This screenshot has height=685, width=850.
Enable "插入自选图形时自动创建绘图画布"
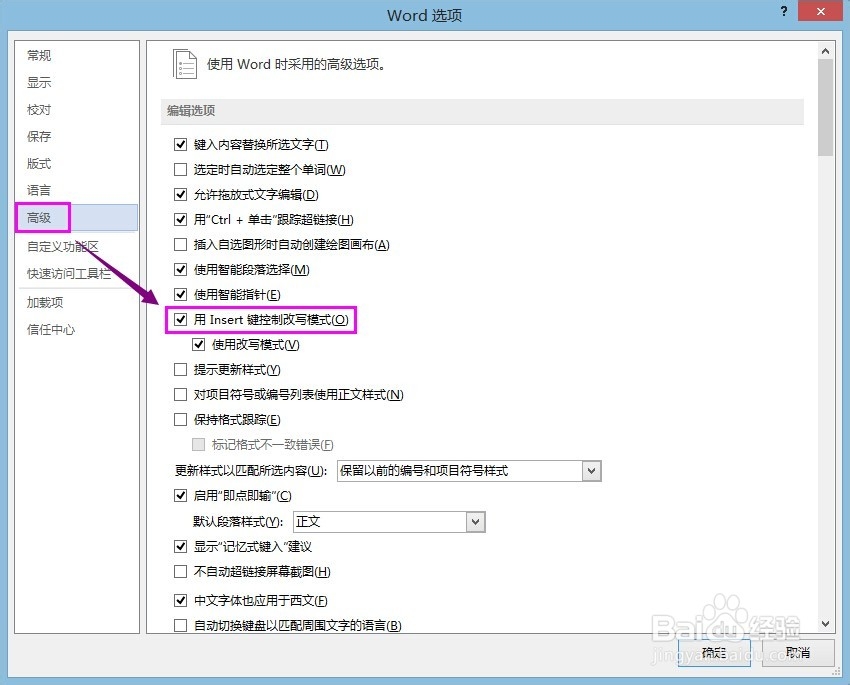(x=180, y=245)
